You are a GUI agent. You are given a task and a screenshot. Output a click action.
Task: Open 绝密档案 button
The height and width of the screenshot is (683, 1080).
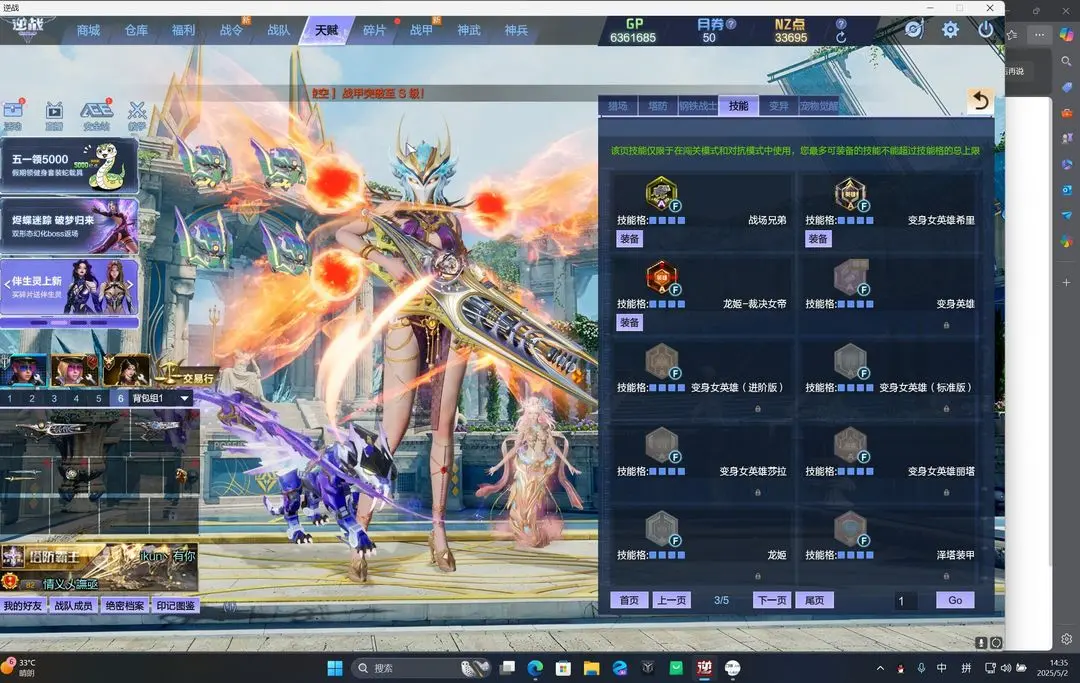click(125, 606)
